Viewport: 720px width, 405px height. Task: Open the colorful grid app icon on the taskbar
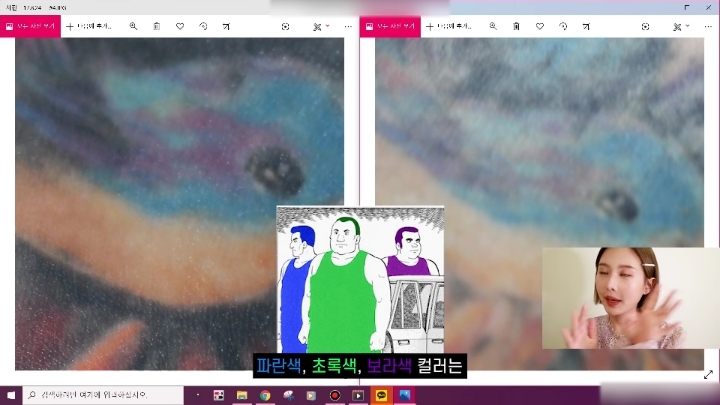point(219,395)
